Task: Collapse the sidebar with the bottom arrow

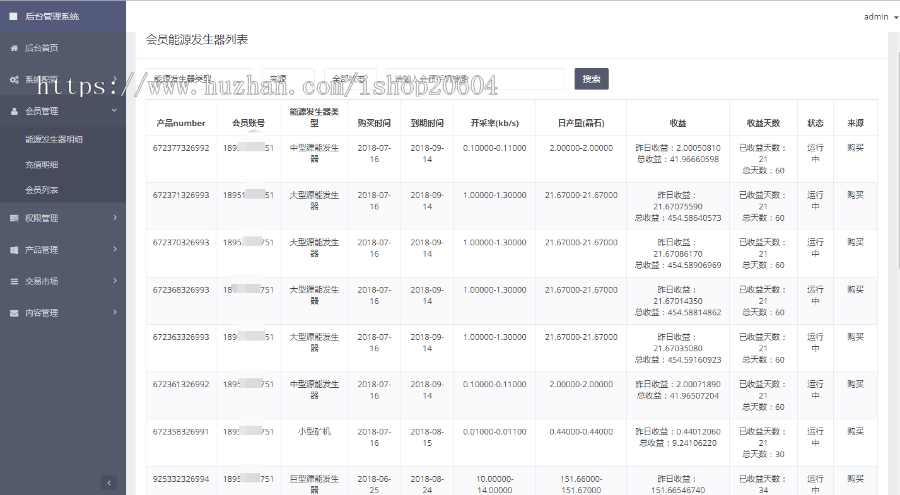Action: (x=110, y=483)
